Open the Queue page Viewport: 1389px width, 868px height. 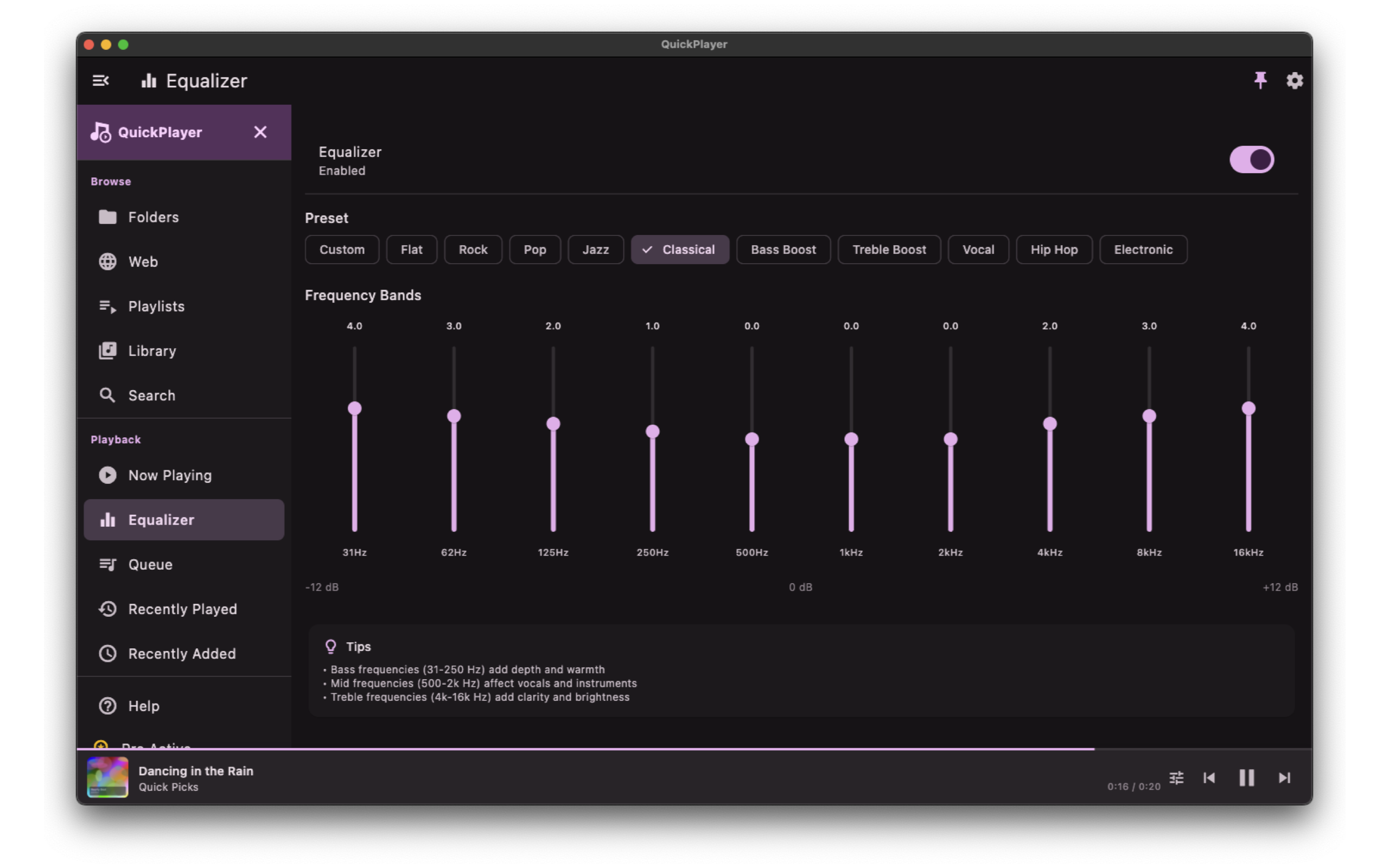coord(150,564)
